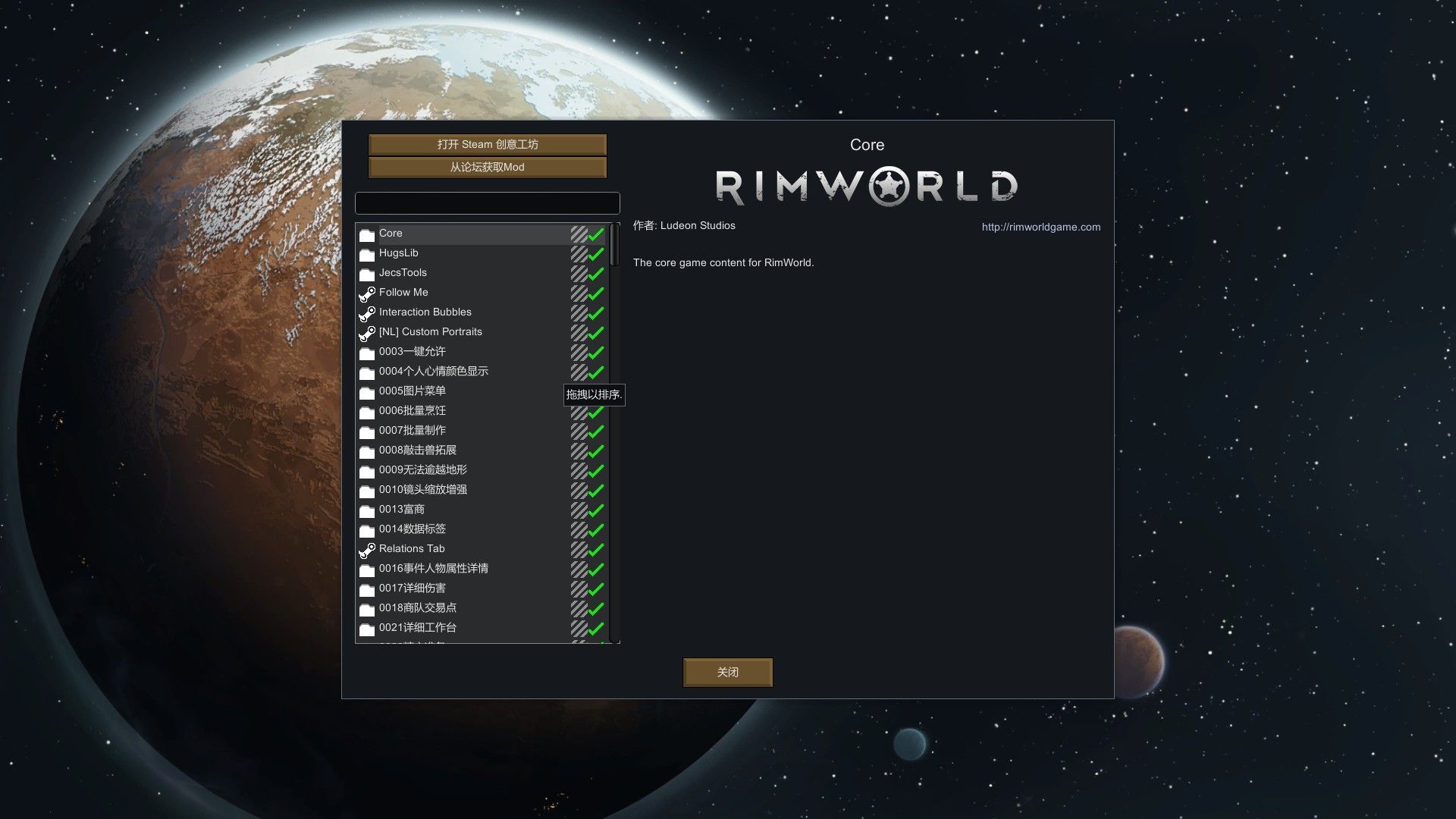Image resolution: width=1456 pixels, height=819 pixels.
Task: Toggle Relations Tab mod checkmark
Action: point(597,550)
